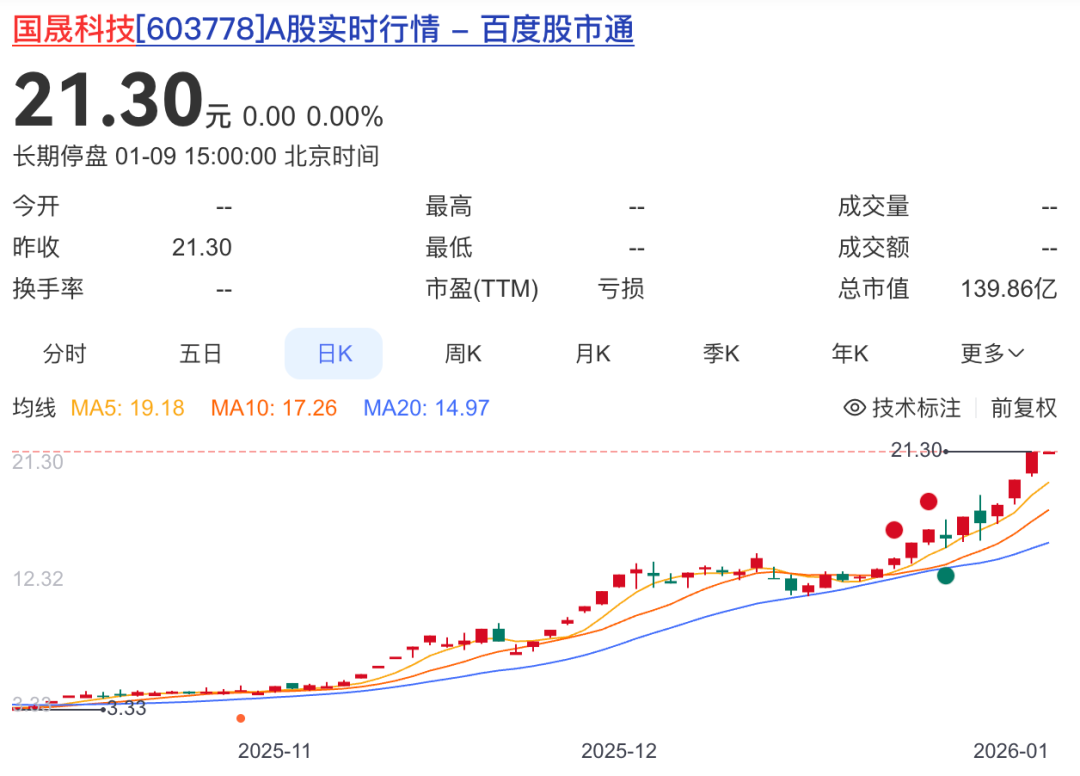Open the 季K chart tab

720,354
